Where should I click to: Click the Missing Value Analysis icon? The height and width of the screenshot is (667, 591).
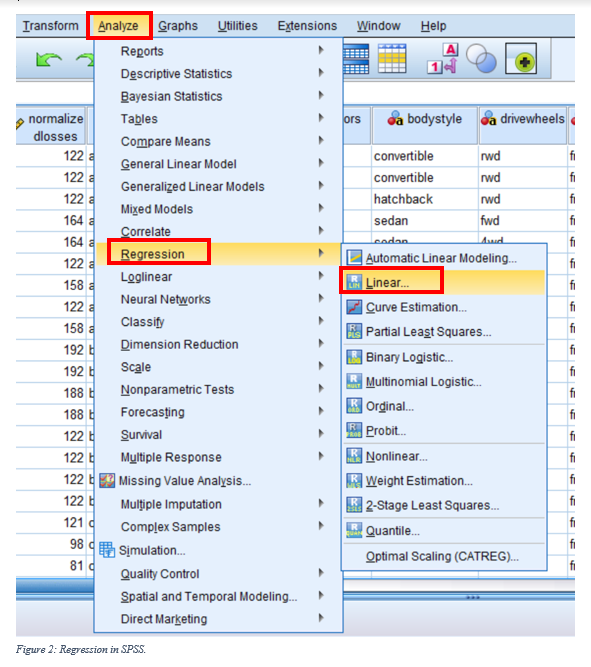click(107, 481)
